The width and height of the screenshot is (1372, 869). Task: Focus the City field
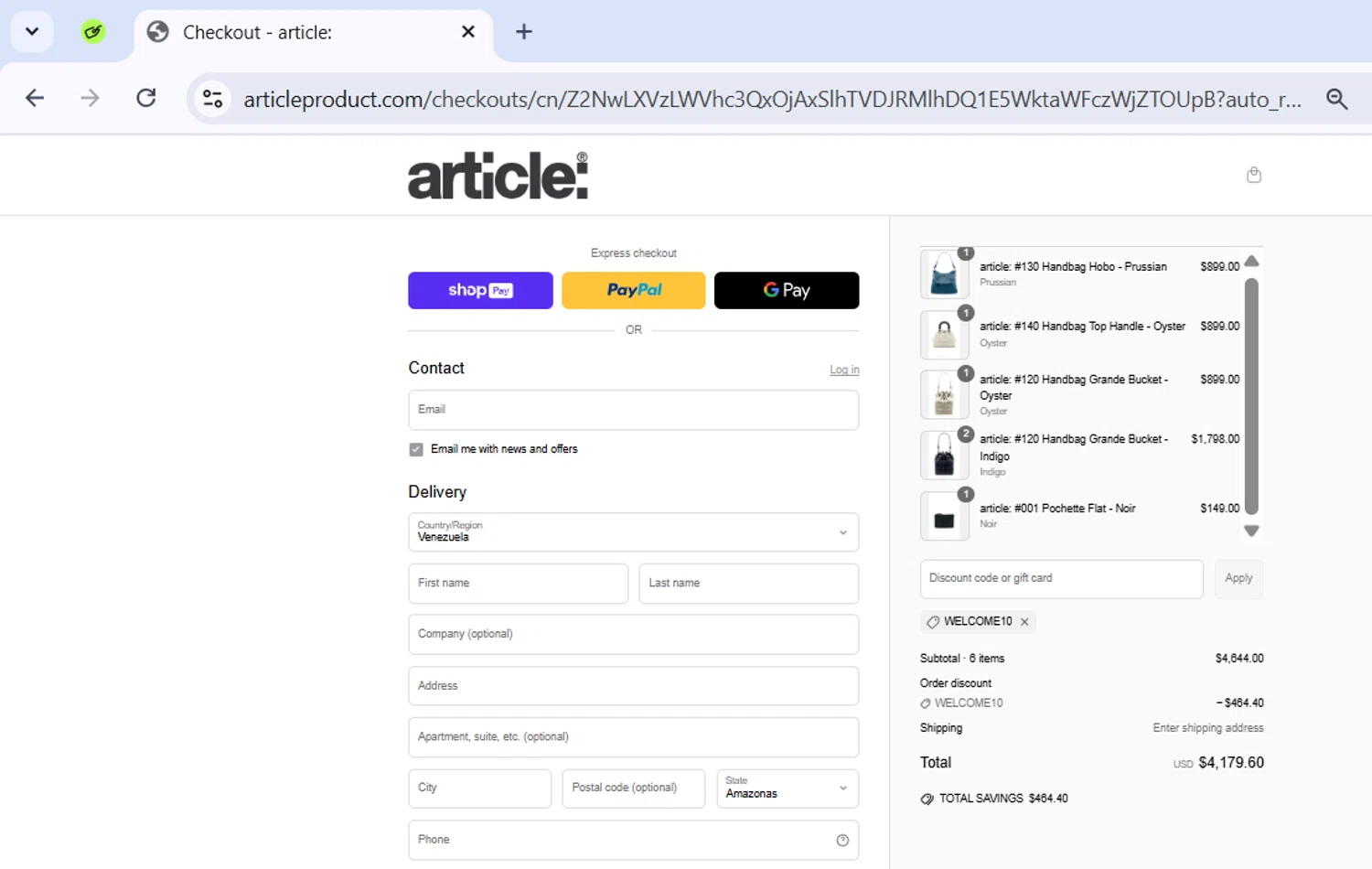(x=480, y=788)
